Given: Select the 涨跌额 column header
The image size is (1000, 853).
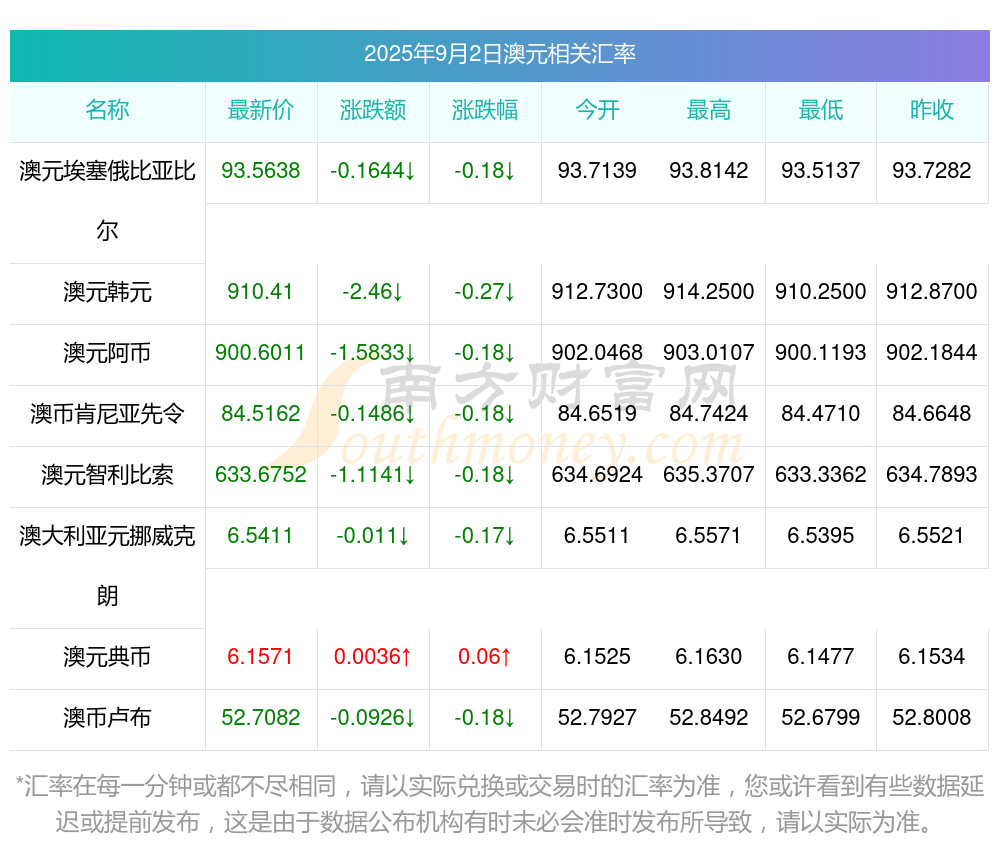Looking at the screenshot, I should pos(373,110).
